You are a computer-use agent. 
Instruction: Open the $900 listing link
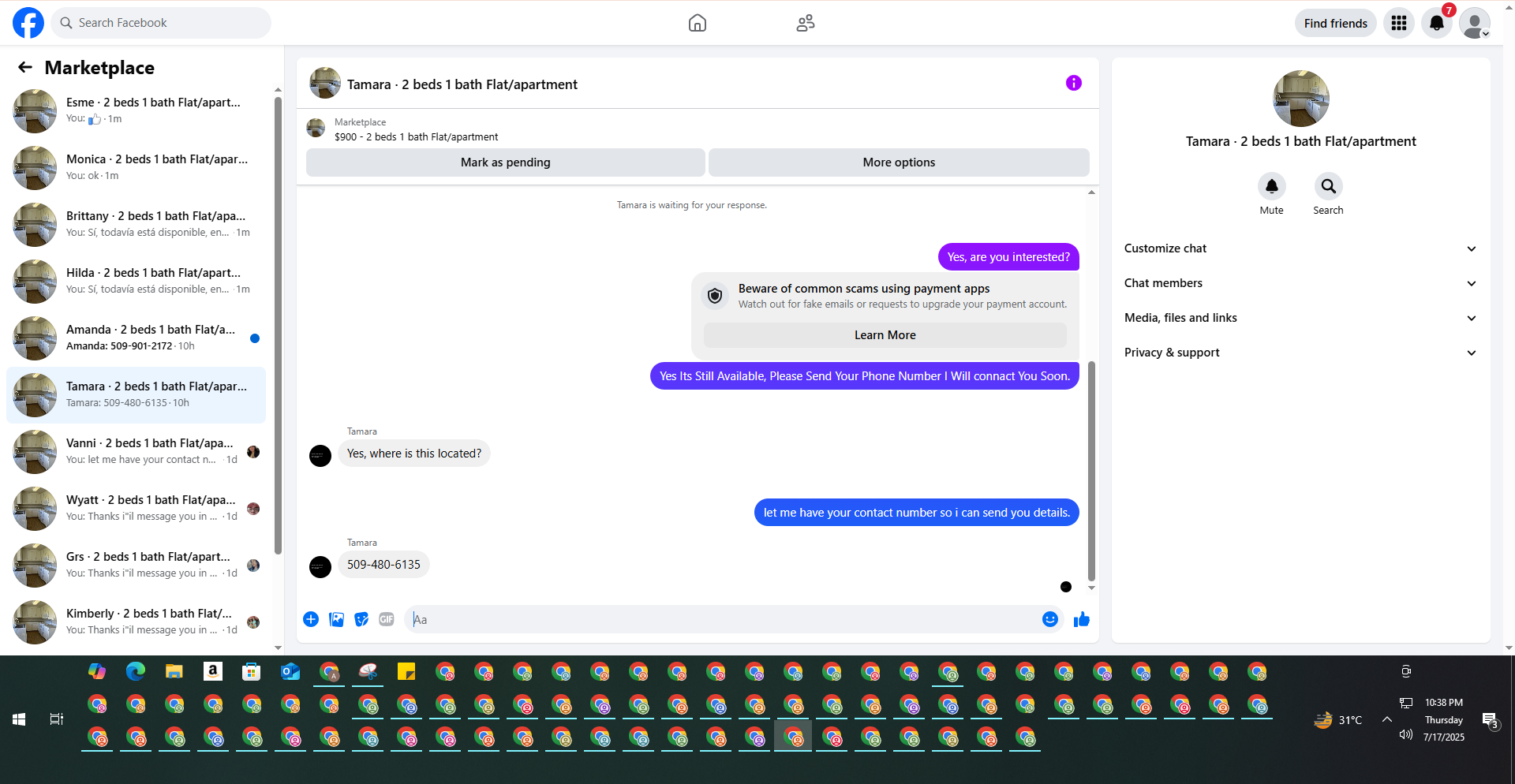(x=416, y=137)
